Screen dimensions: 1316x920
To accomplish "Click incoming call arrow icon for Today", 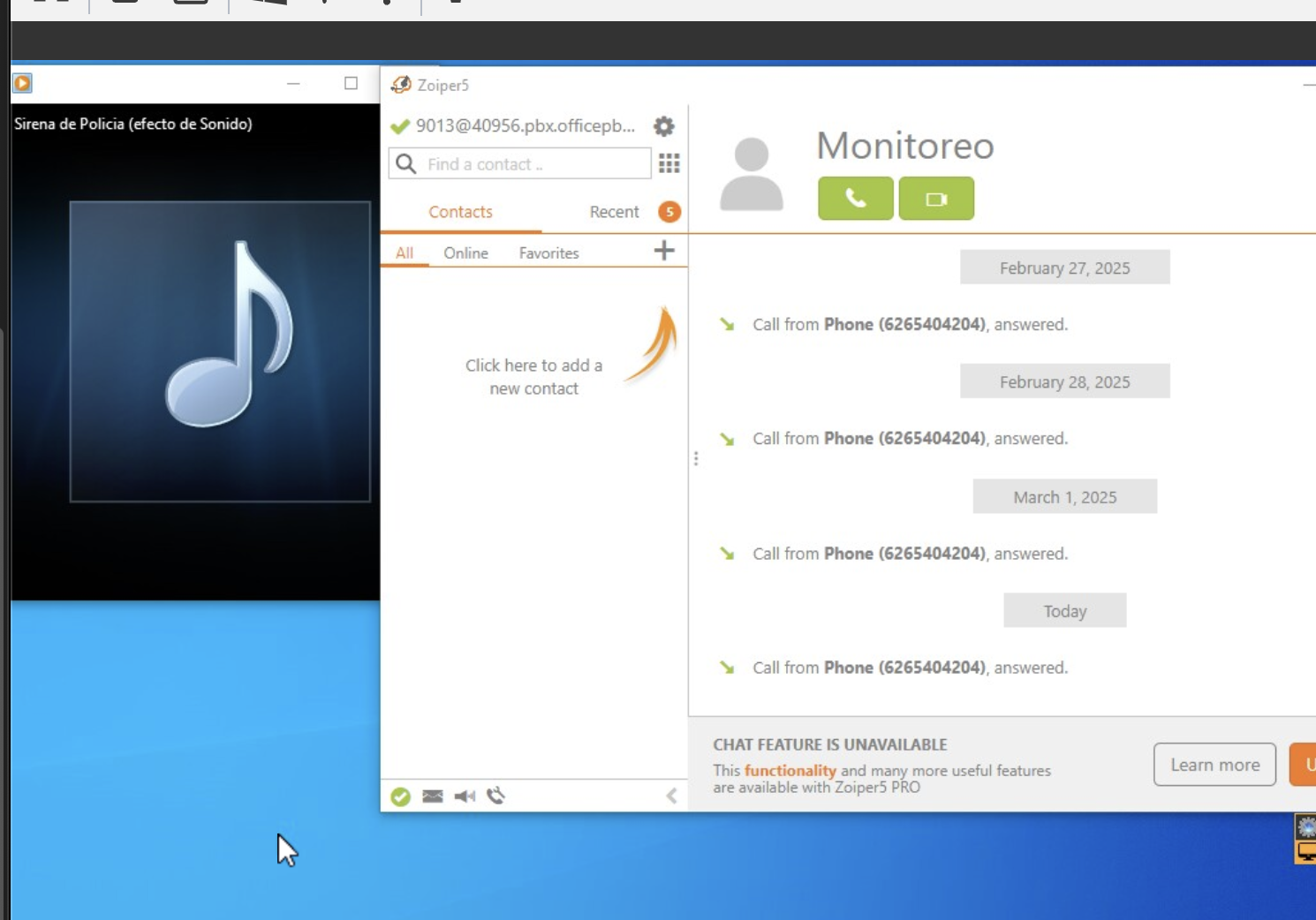I will (727, 668).
